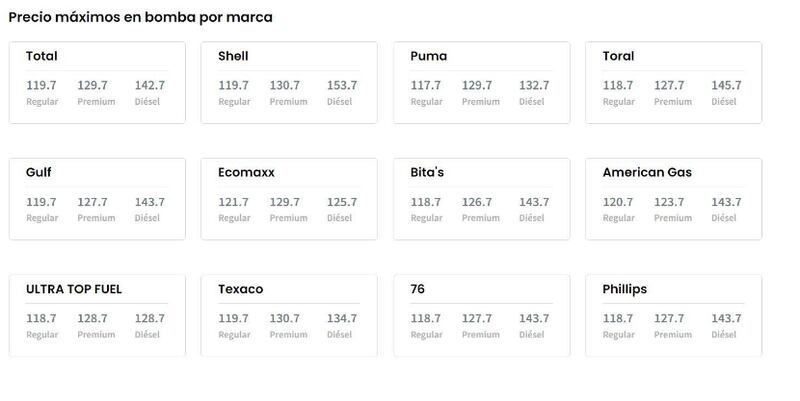Select Puma's 117.7 Regular price
Viewport: 800px width, 401px height.
click(x=426, y=86)
